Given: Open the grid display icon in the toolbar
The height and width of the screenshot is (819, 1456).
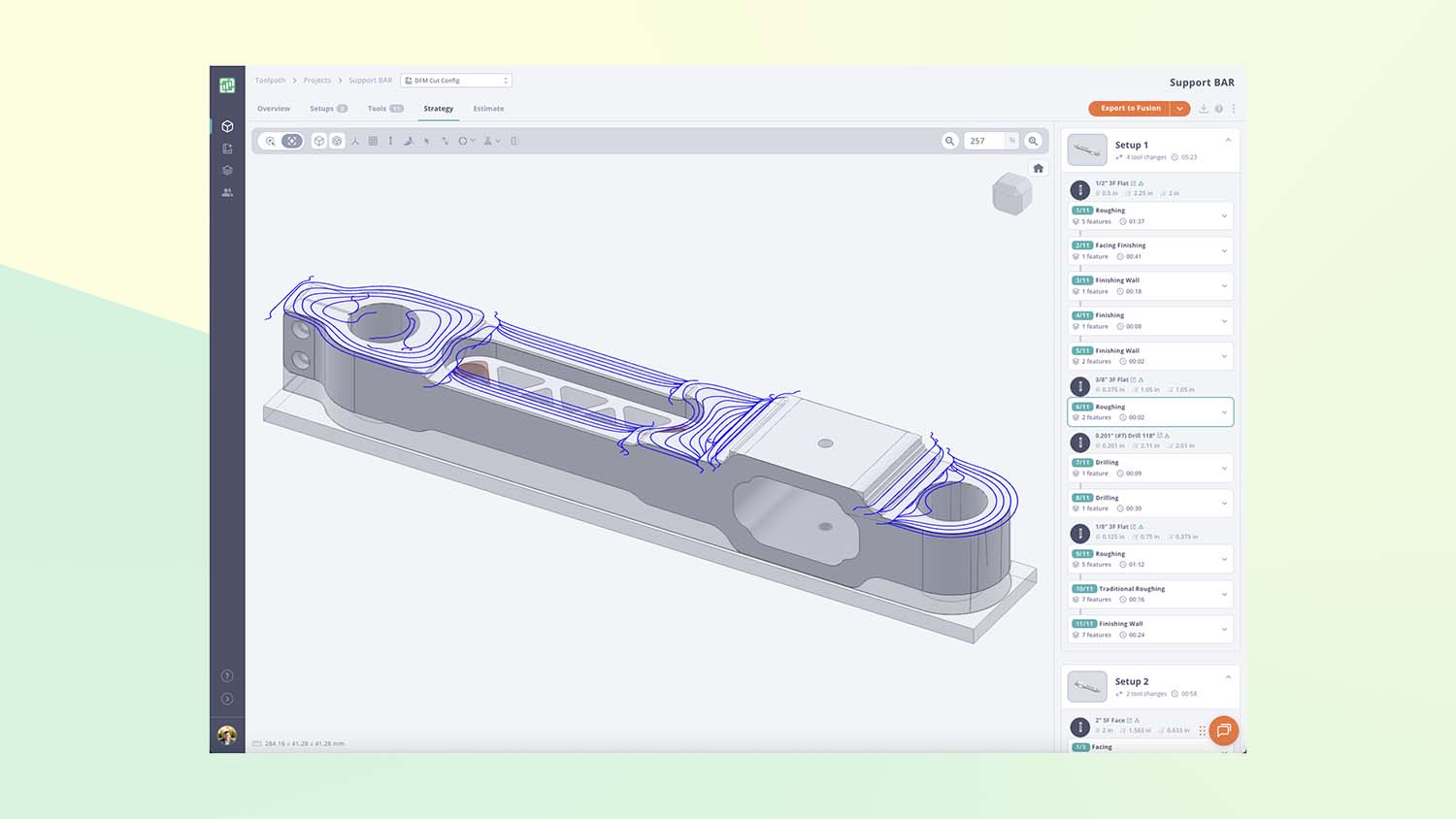Looking at the screenshot, I should pyautogui.click(x=373, y=141).
